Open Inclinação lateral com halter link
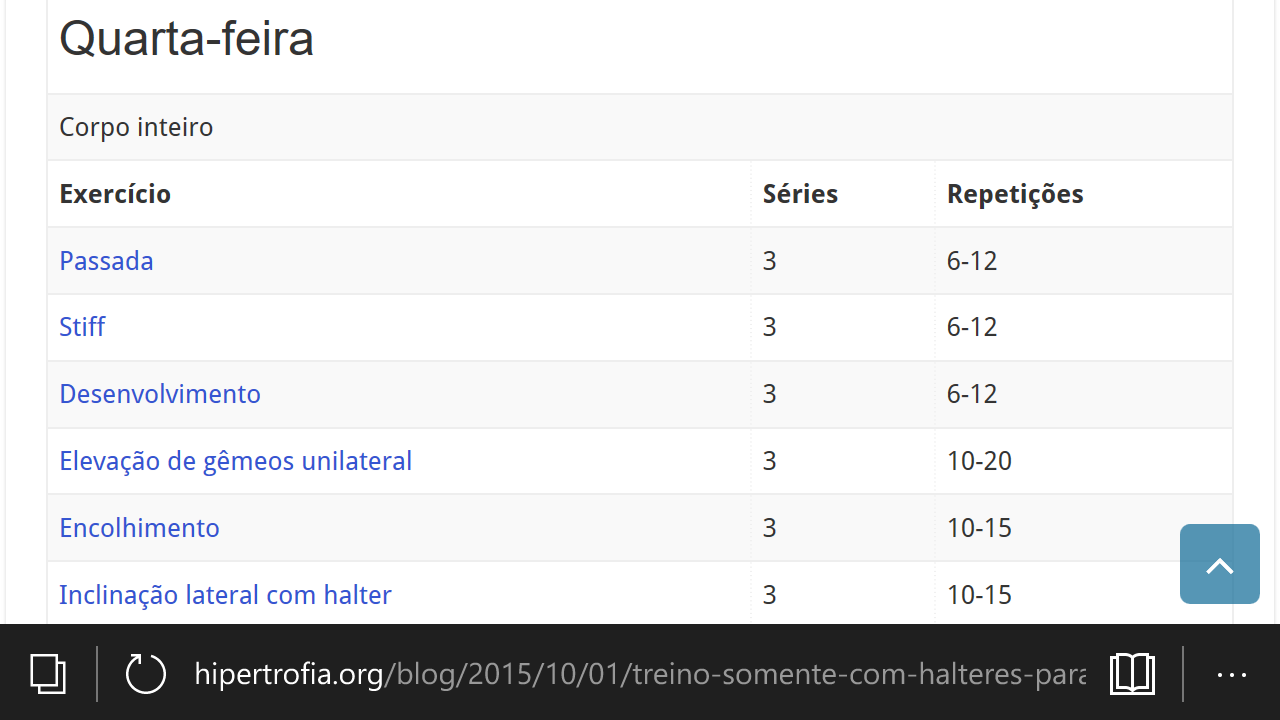Viewport: 1280px width, 720px height. (x=225, y=595)
